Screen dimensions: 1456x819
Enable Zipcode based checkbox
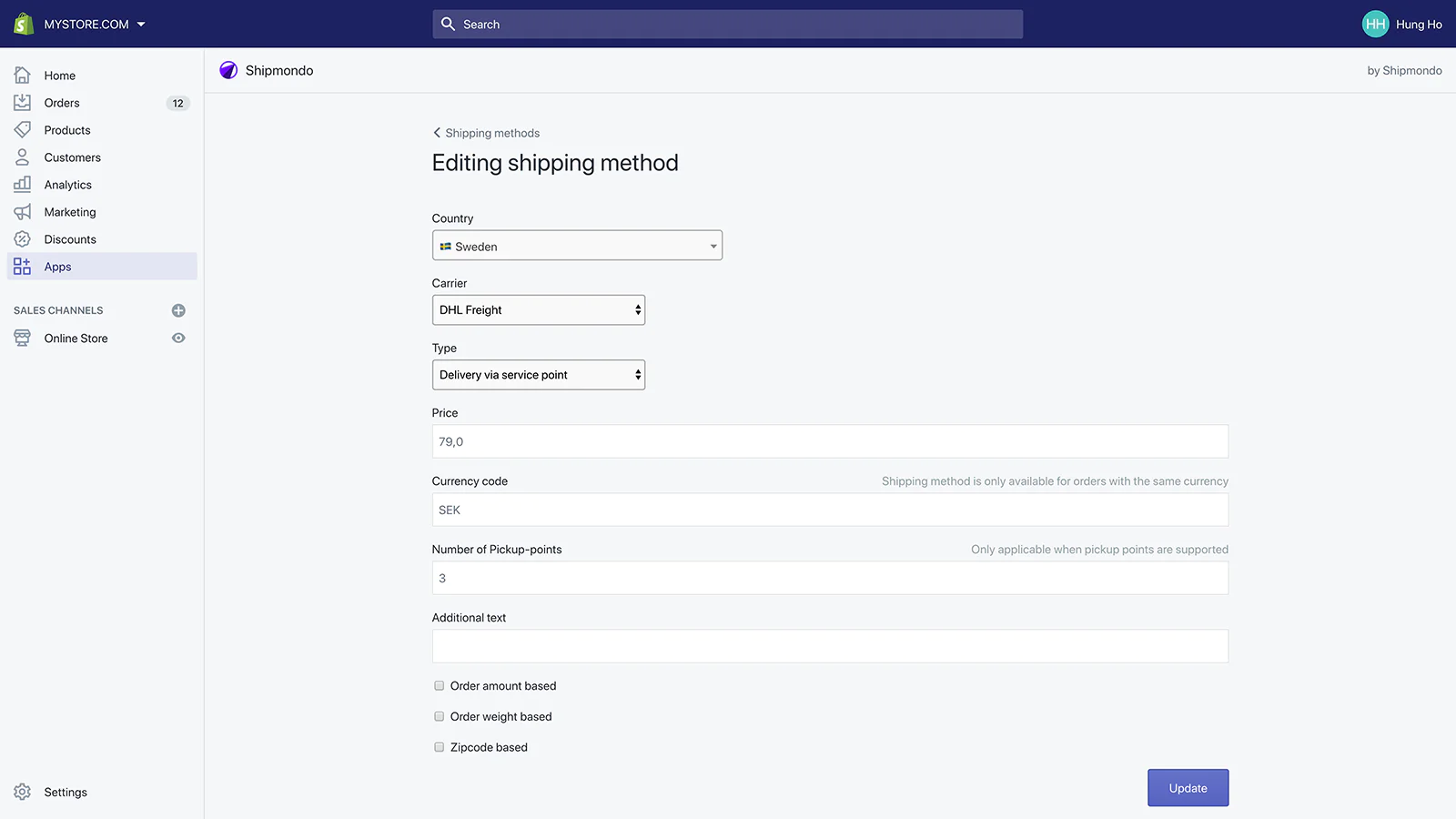439,747
